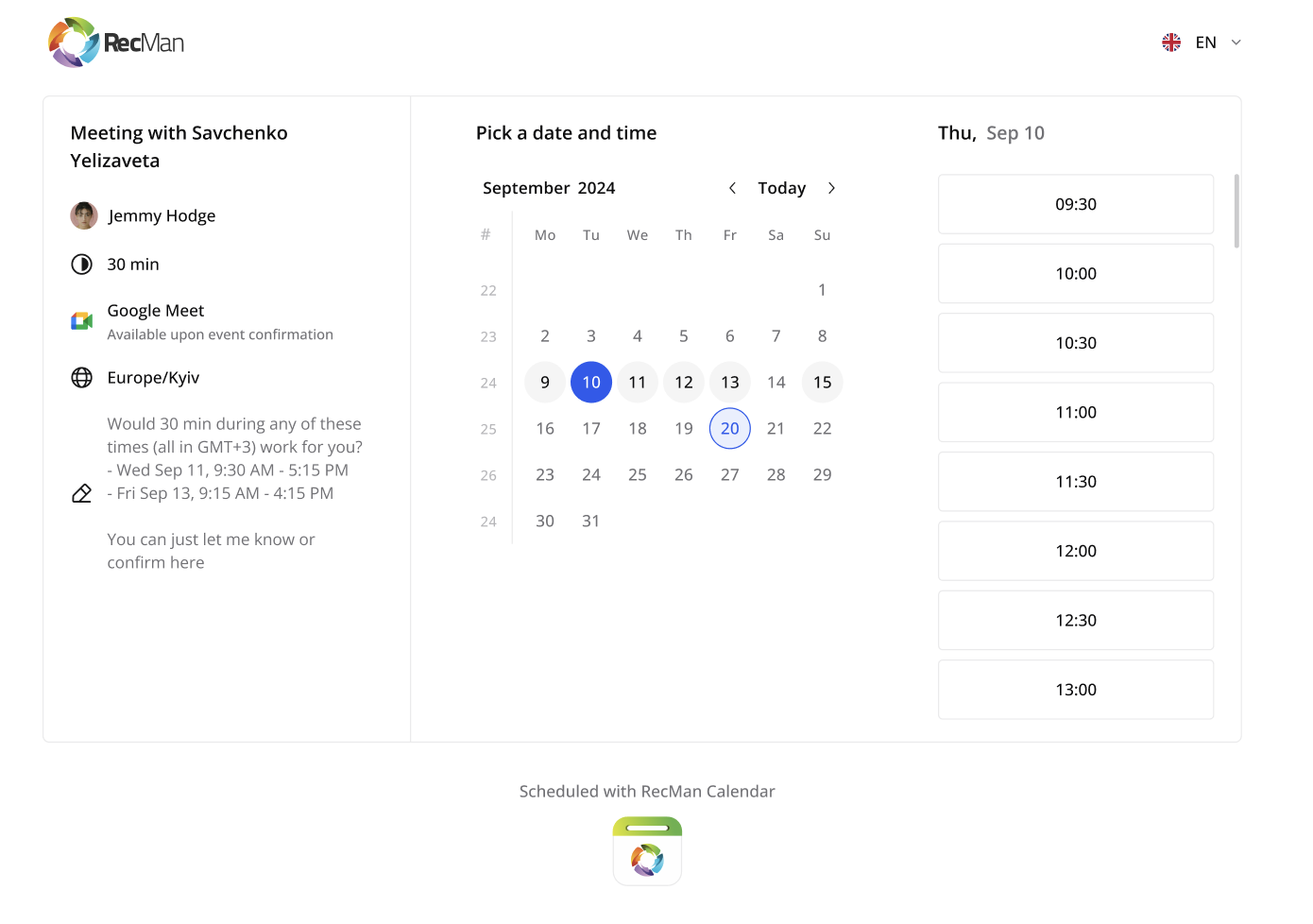Screen dimensions: 1313x924
Task: Expand the EN language dropdown
Action: 1236,43
